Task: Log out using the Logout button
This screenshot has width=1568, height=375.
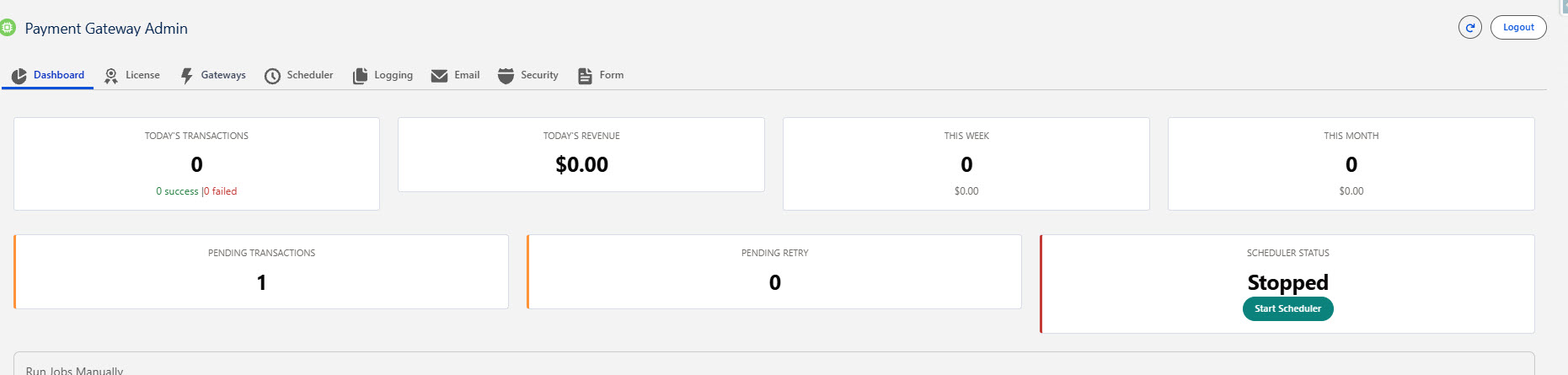Action: 1518,27
